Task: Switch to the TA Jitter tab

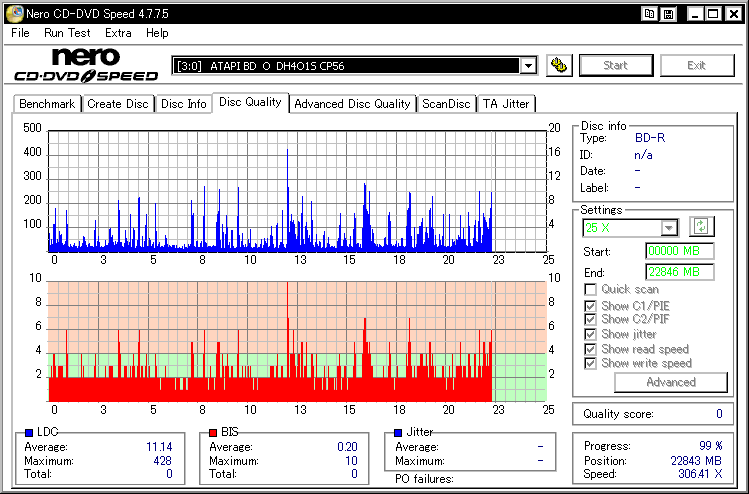Action: [506, 104]
